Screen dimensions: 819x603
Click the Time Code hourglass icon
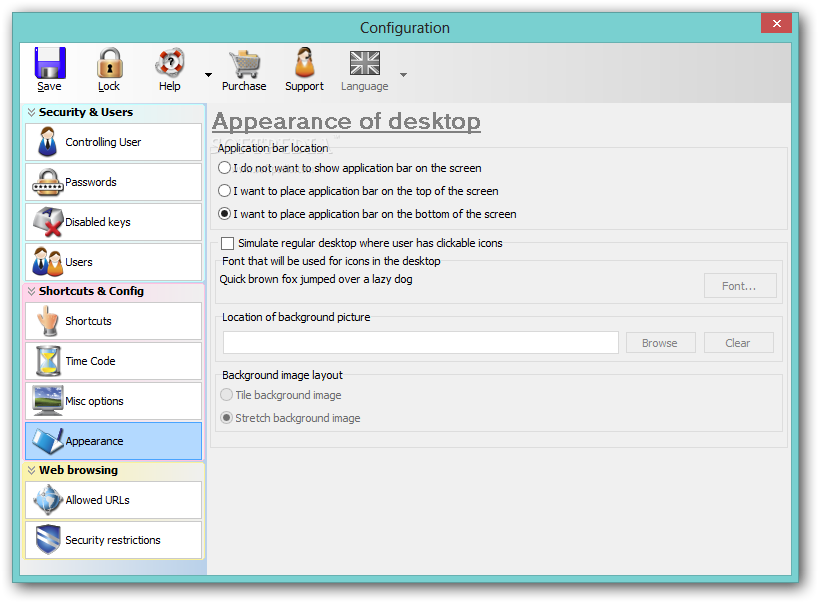point(48,361)
